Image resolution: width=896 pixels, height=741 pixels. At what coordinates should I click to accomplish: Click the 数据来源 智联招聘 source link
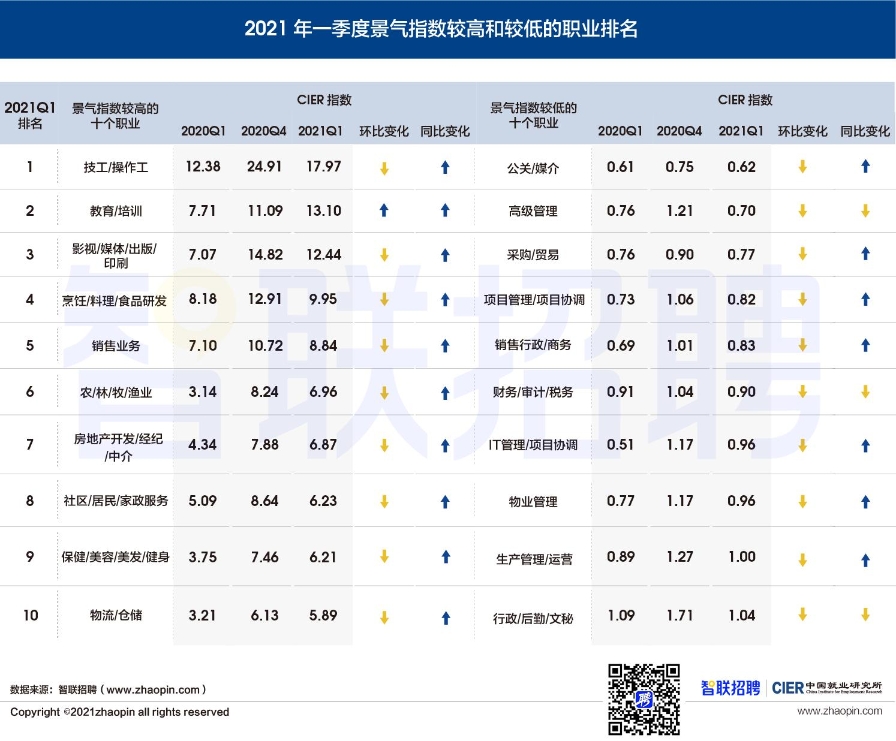(x=108, y=689)
